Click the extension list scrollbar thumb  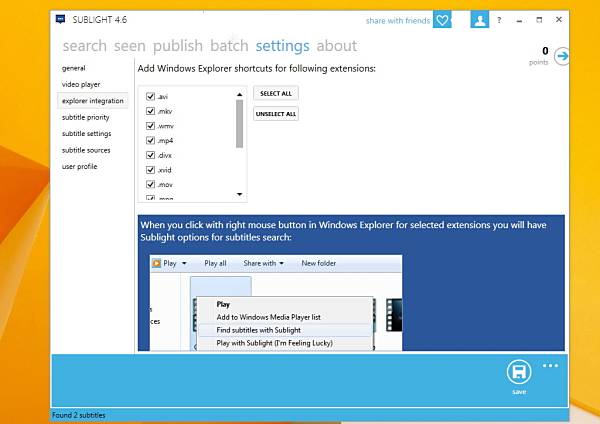pos(240,124)
